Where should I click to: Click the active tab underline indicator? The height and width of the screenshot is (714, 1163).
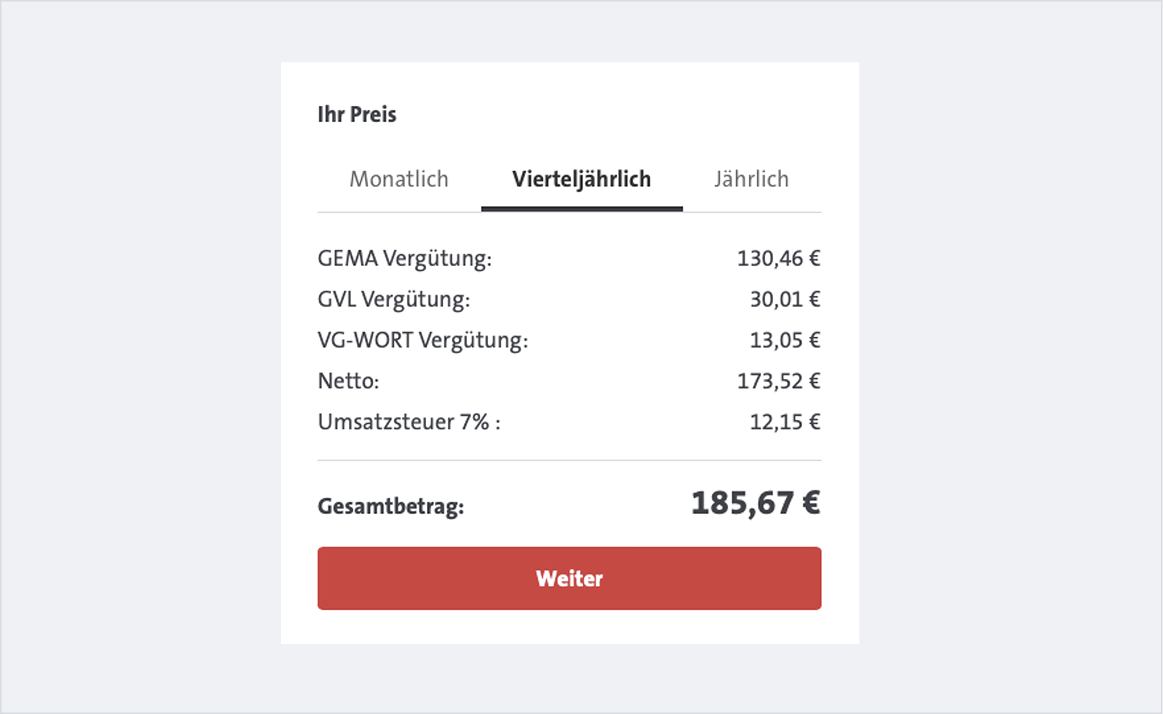point(581,207)
